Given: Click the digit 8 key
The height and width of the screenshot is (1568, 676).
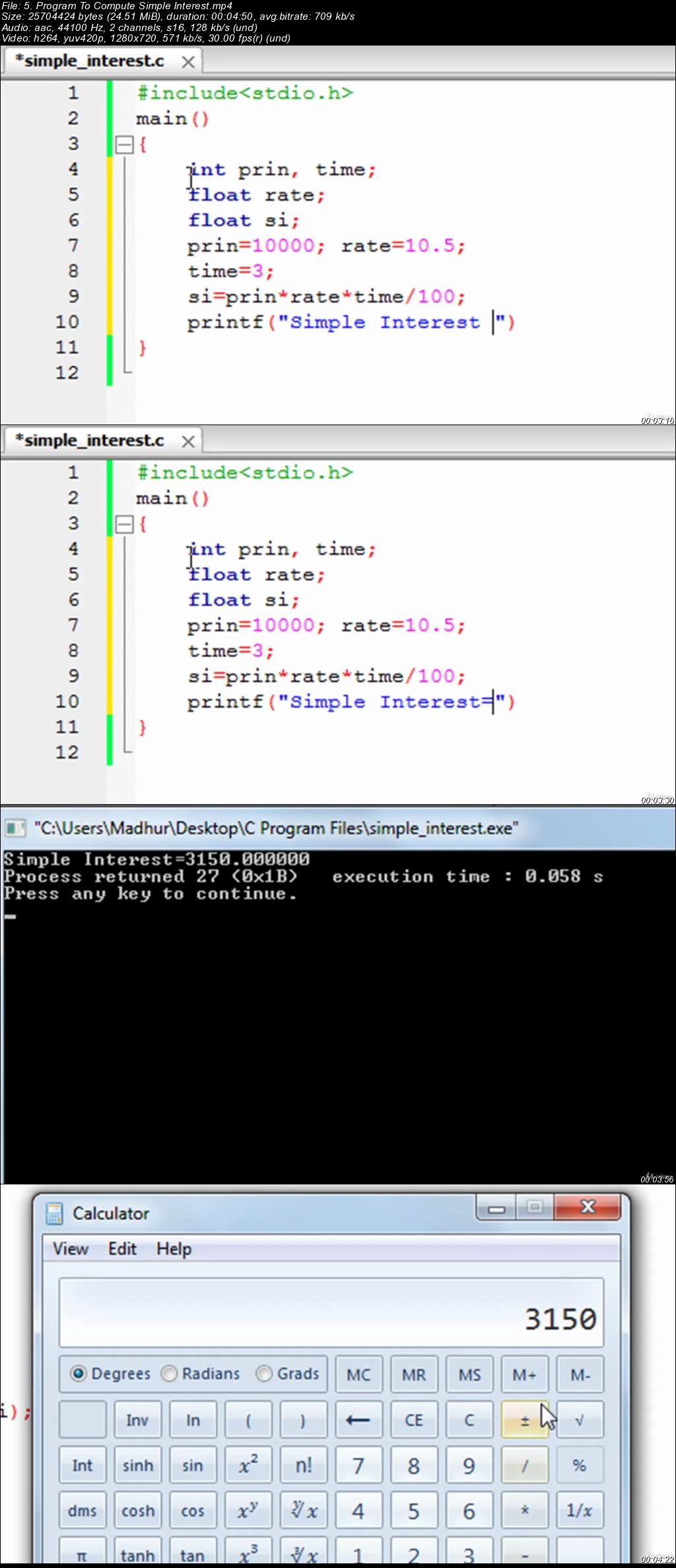Looking at the screenshot, I should click(414, 1465).
